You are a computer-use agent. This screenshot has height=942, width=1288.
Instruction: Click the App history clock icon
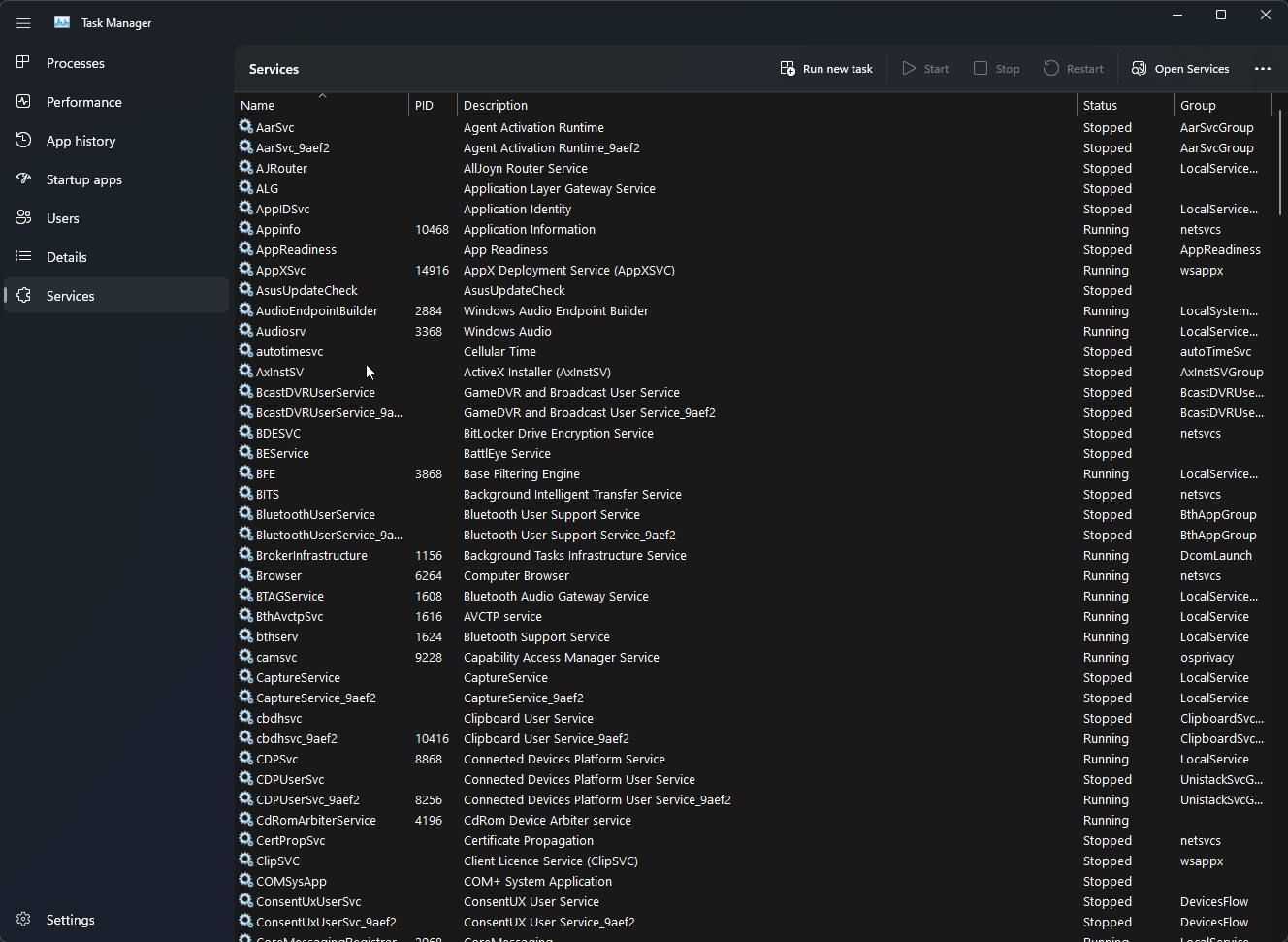click(23, 140)
